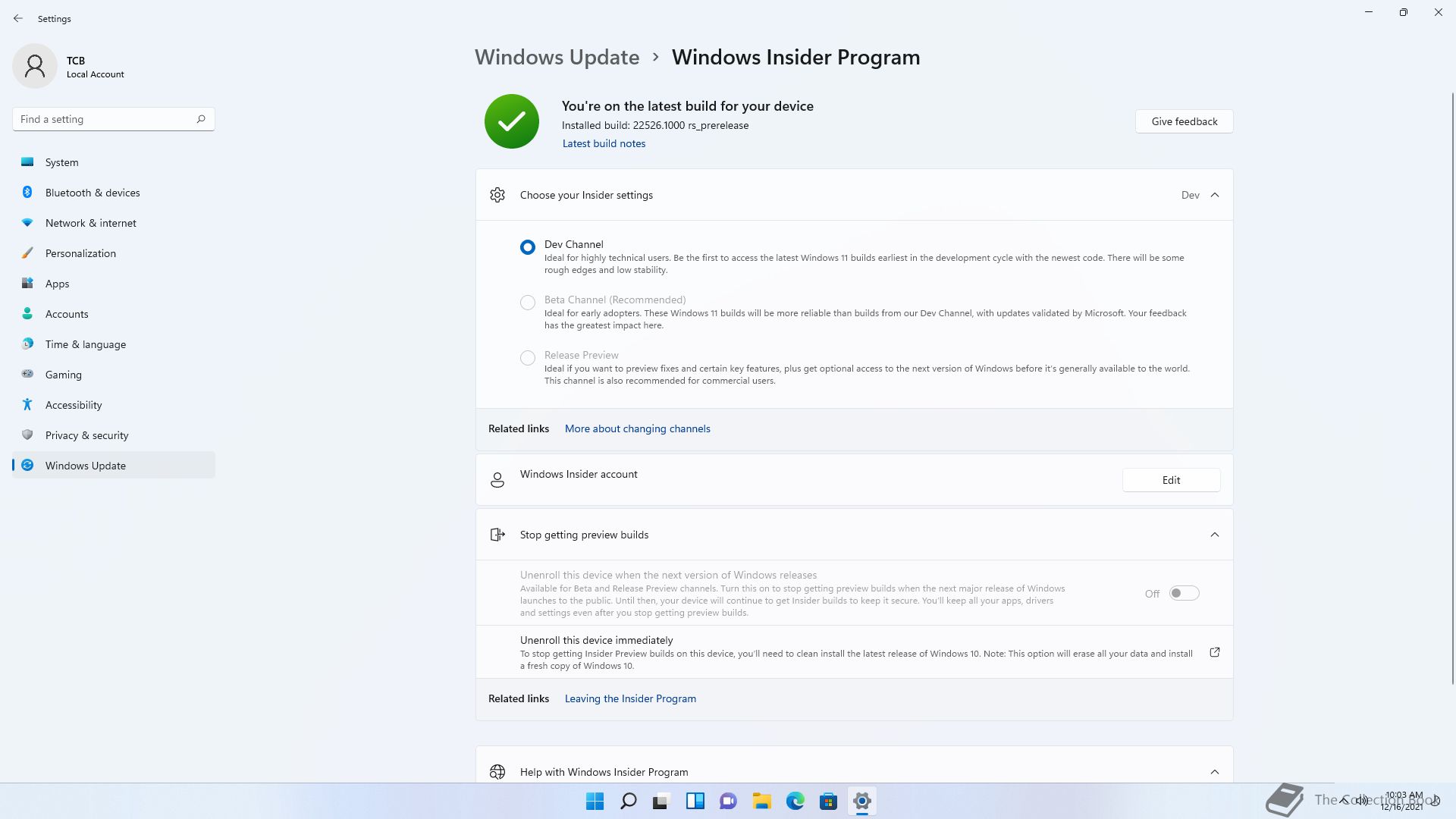Viewport: 1456px width, 819px height.
Task: Open the Gaming settings category
Action: point(114,375)
